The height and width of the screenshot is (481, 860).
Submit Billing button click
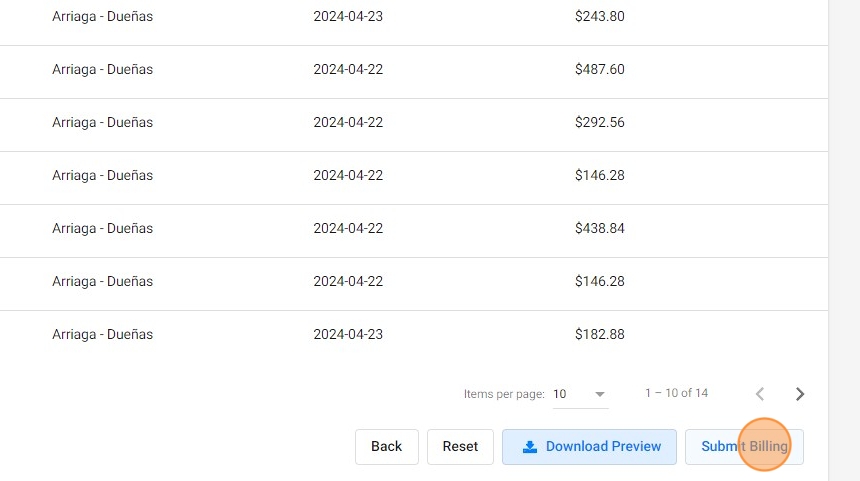tap(744, 447)
